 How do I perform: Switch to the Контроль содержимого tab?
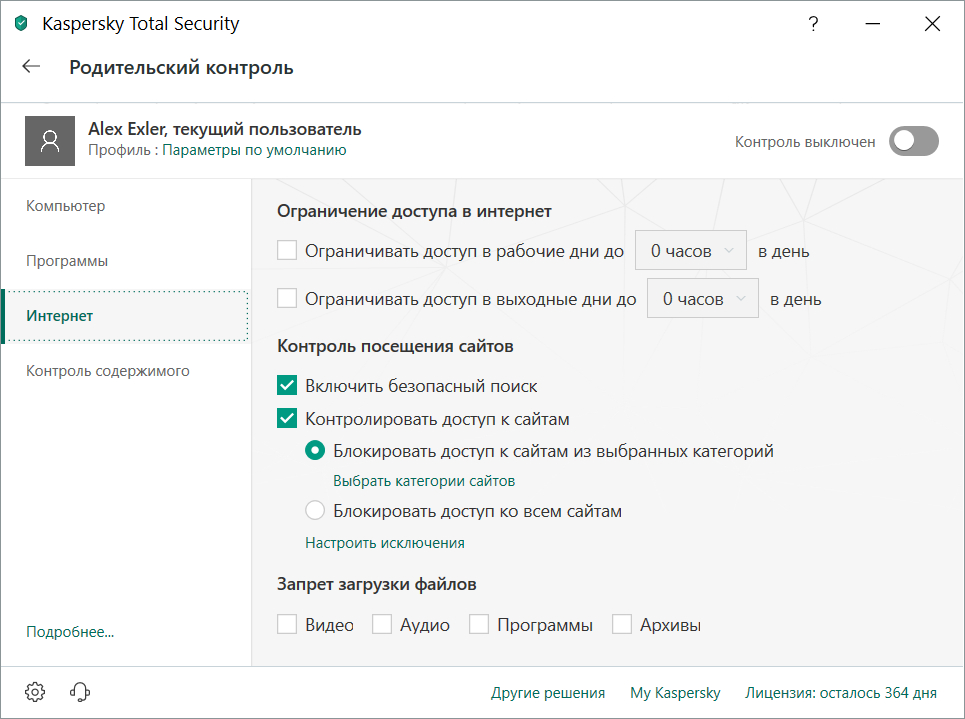click(108, 371)
